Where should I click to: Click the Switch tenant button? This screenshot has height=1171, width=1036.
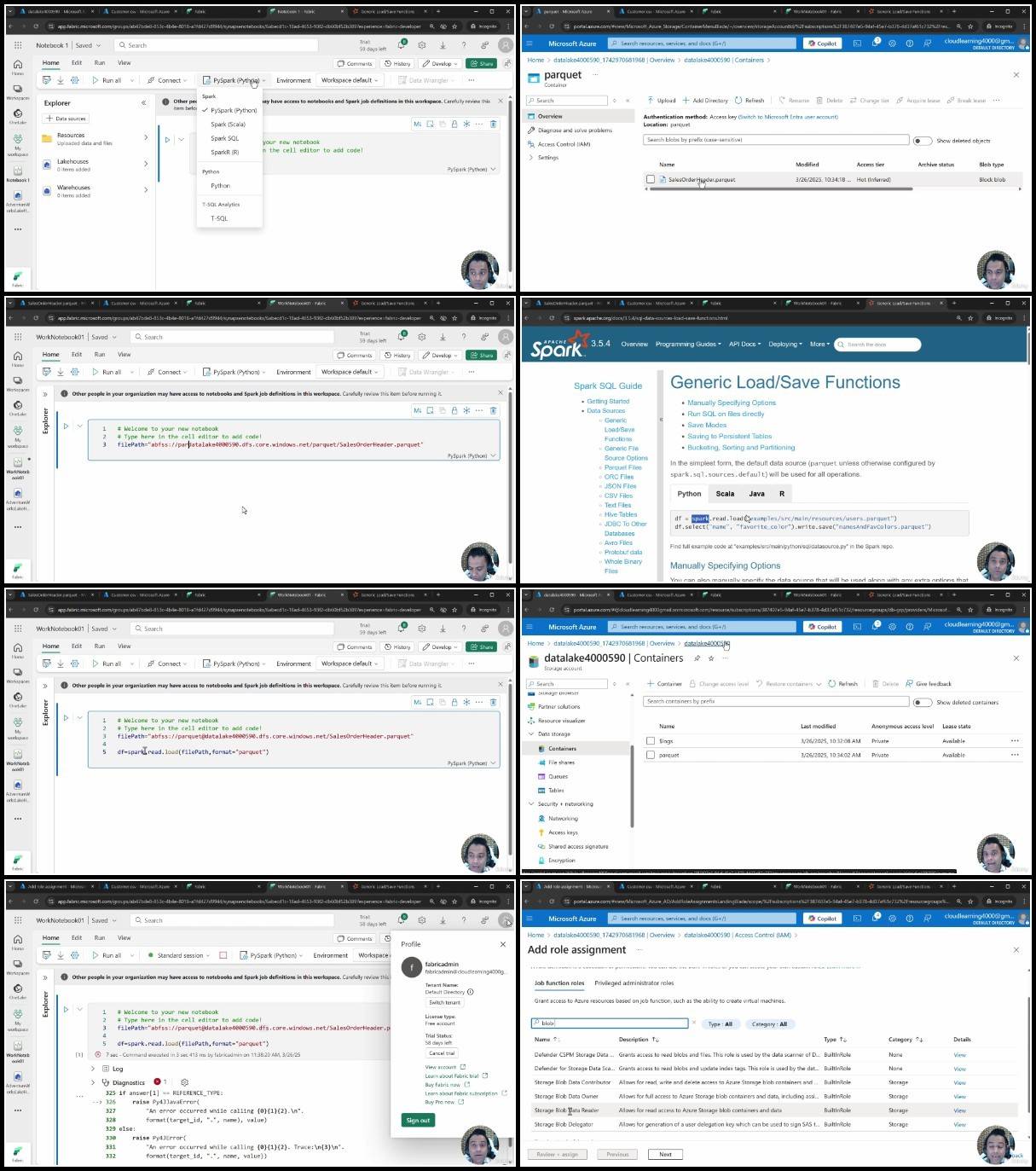coord(444,1002)
